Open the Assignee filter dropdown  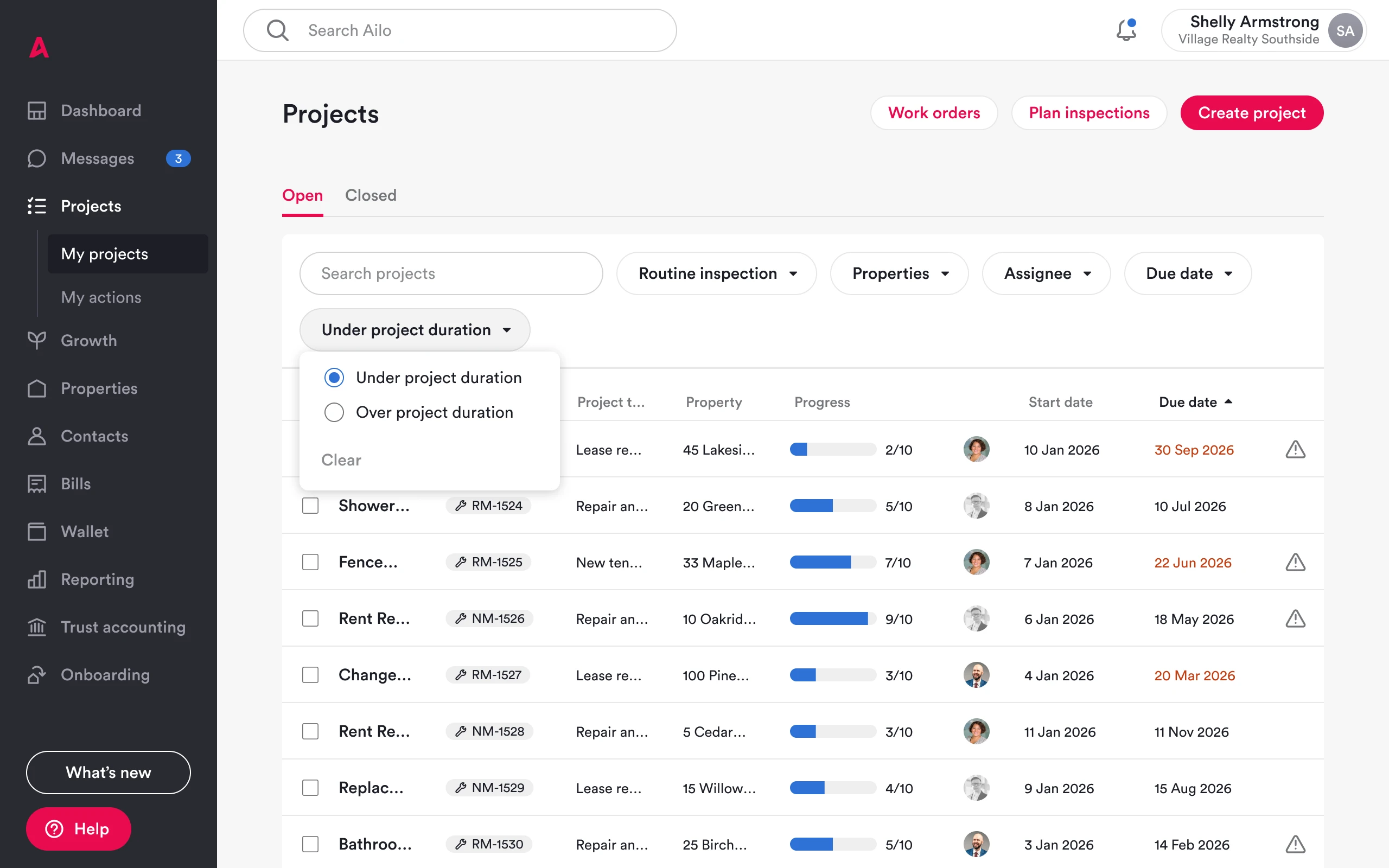[x=1046, y=273]
